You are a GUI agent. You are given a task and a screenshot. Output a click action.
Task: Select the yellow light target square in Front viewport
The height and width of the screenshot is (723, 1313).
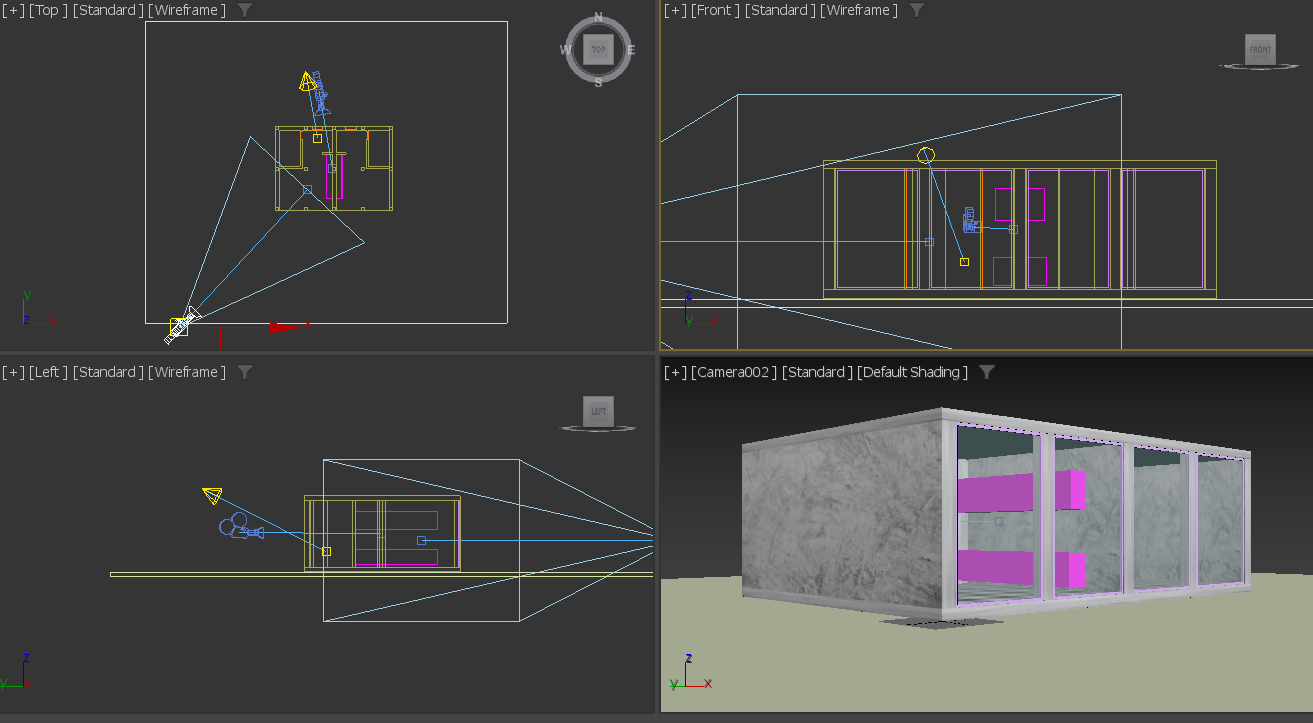coord(964,262)
